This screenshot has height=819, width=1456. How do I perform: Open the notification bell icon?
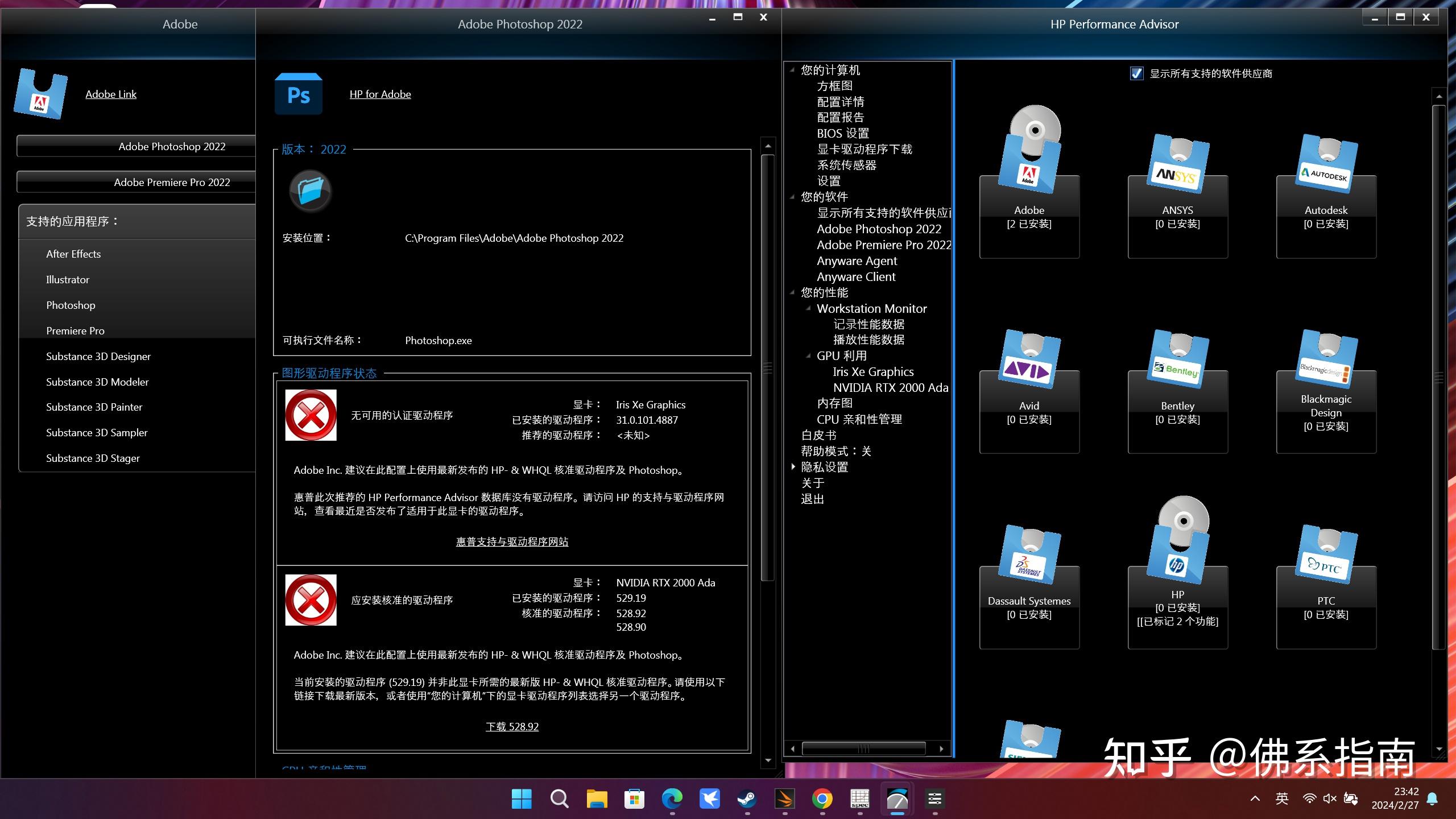[x=1432, y=799]
